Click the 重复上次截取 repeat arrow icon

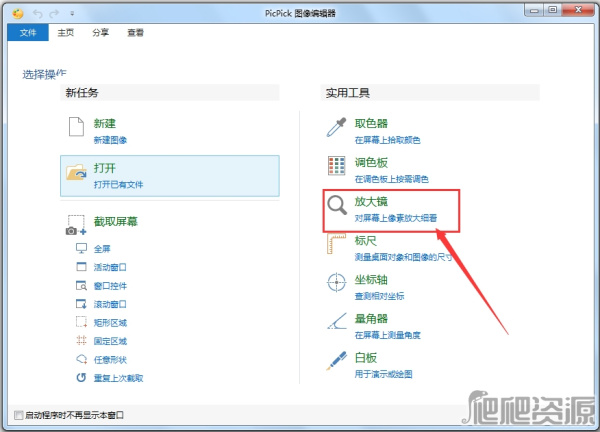81,378
